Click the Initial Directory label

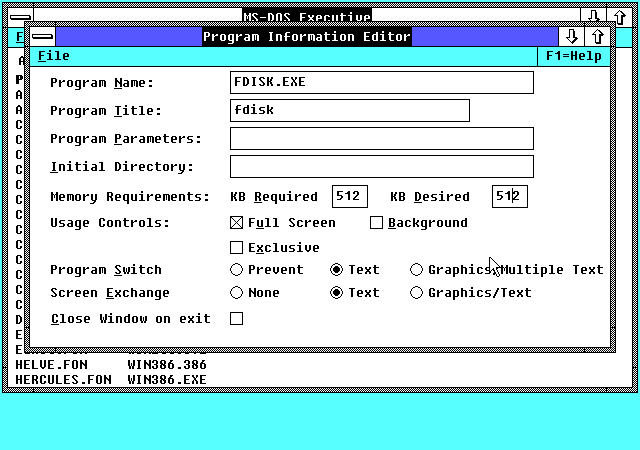tap(122, 167)
